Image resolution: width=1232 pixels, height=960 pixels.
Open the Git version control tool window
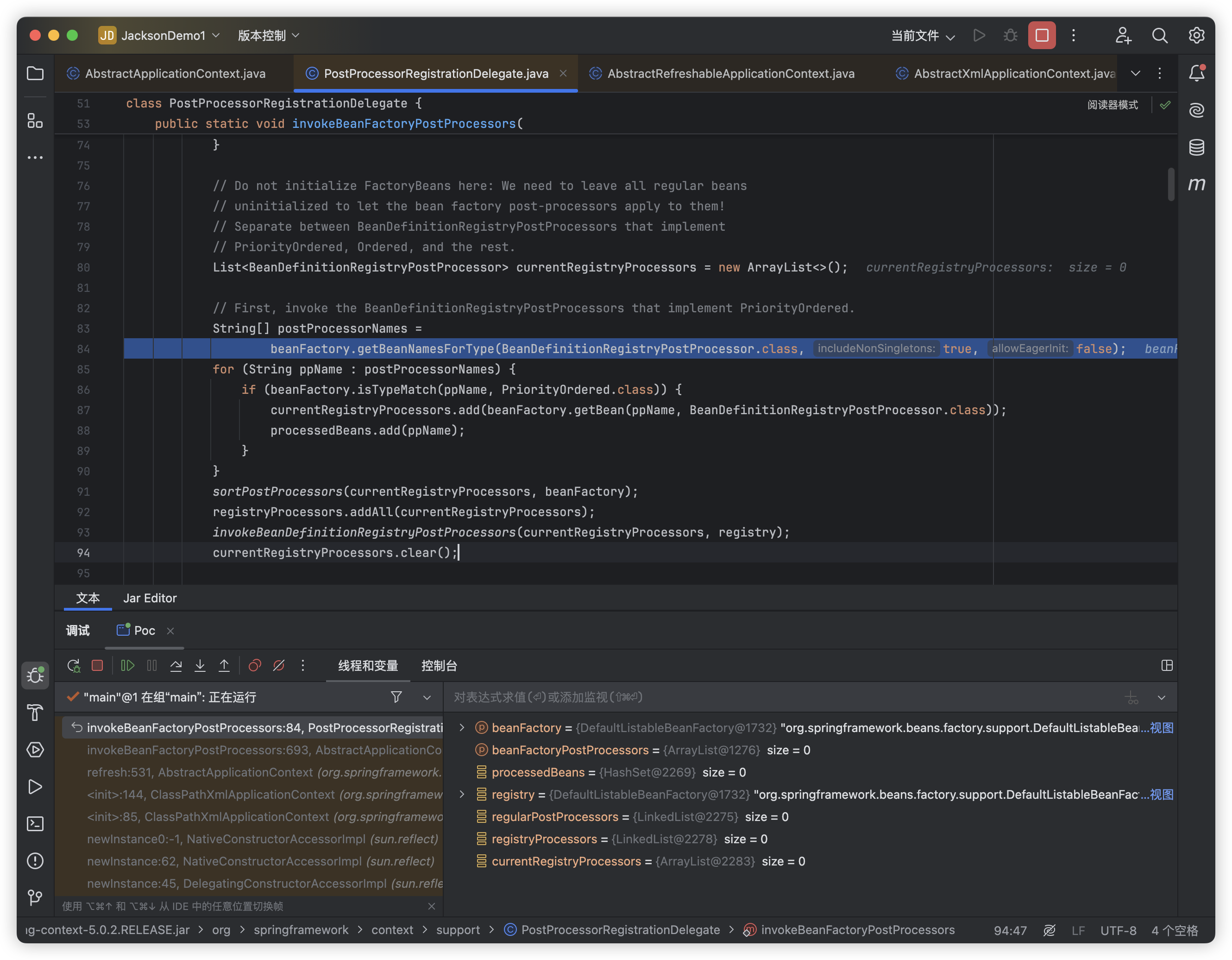pyautogui.click(x=35, y=897)
